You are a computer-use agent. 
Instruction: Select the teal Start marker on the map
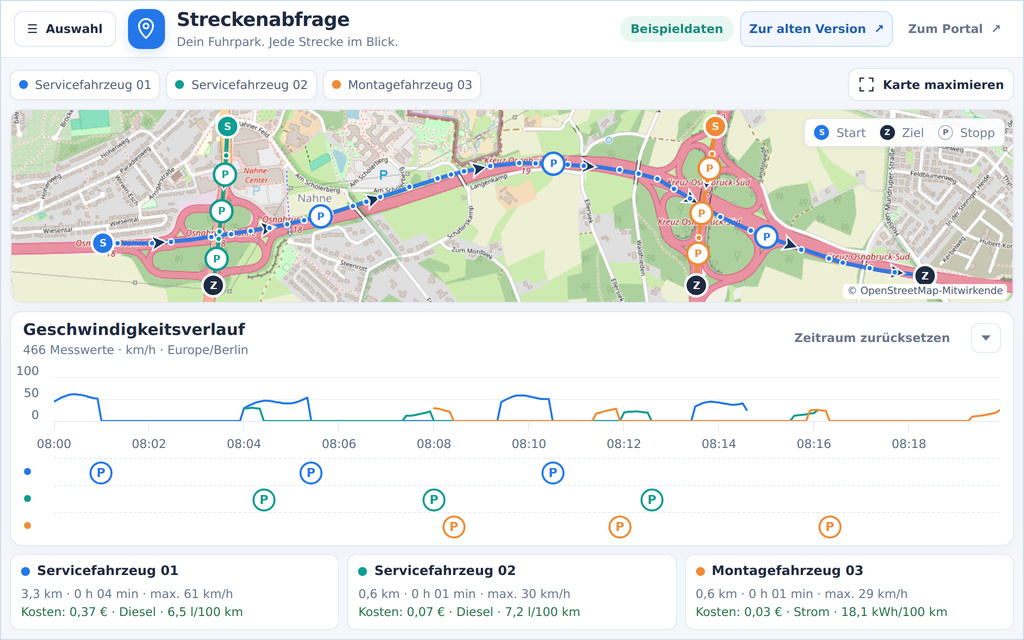pos(227,127)
